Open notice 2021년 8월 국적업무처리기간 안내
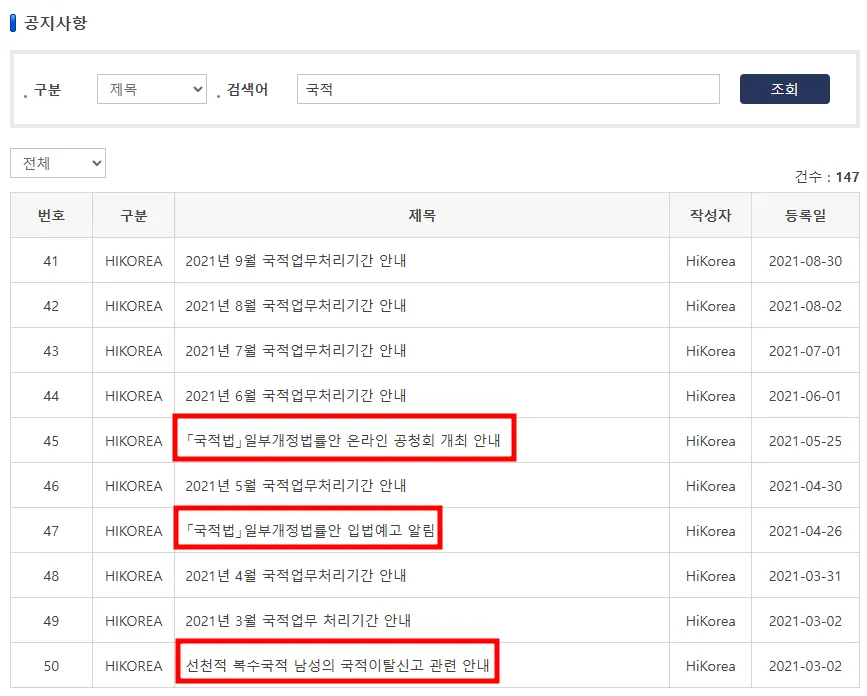This screenshot has width=867, height=696. (296, 306)
